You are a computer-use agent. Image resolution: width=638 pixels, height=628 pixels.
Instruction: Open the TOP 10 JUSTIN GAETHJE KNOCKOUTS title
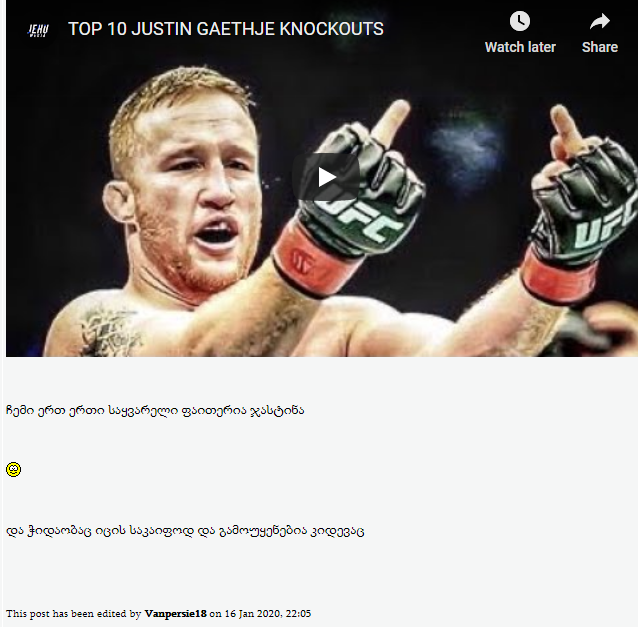[x=226, y=29]
